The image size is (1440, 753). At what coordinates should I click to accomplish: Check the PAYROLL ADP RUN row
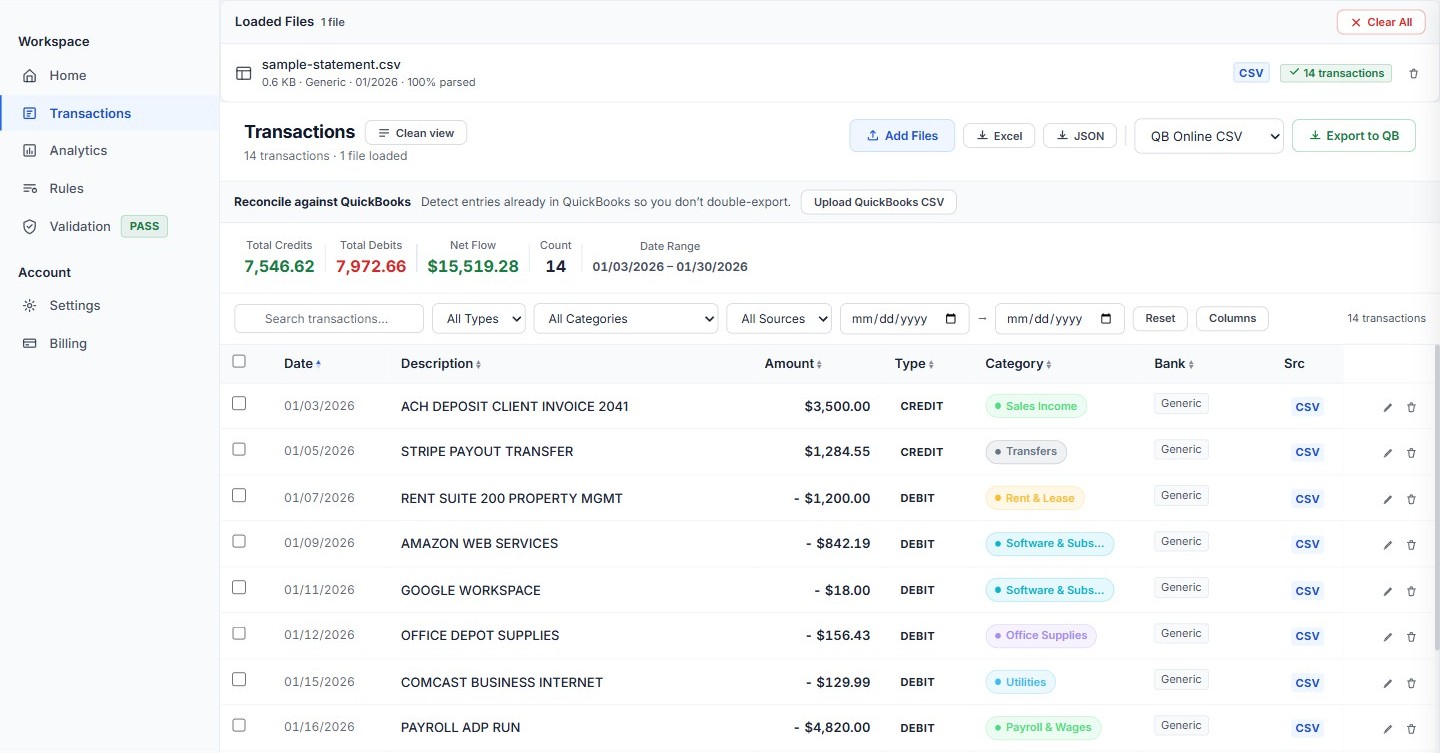239,725
